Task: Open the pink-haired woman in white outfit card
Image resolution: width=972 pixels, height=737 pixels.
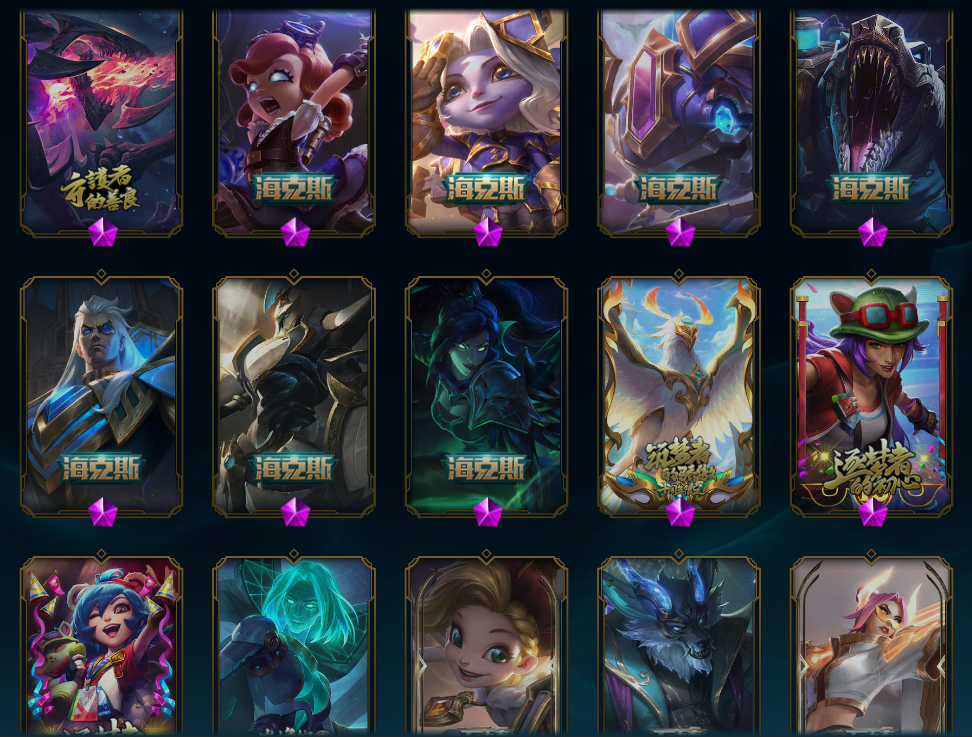Action: 872,646
